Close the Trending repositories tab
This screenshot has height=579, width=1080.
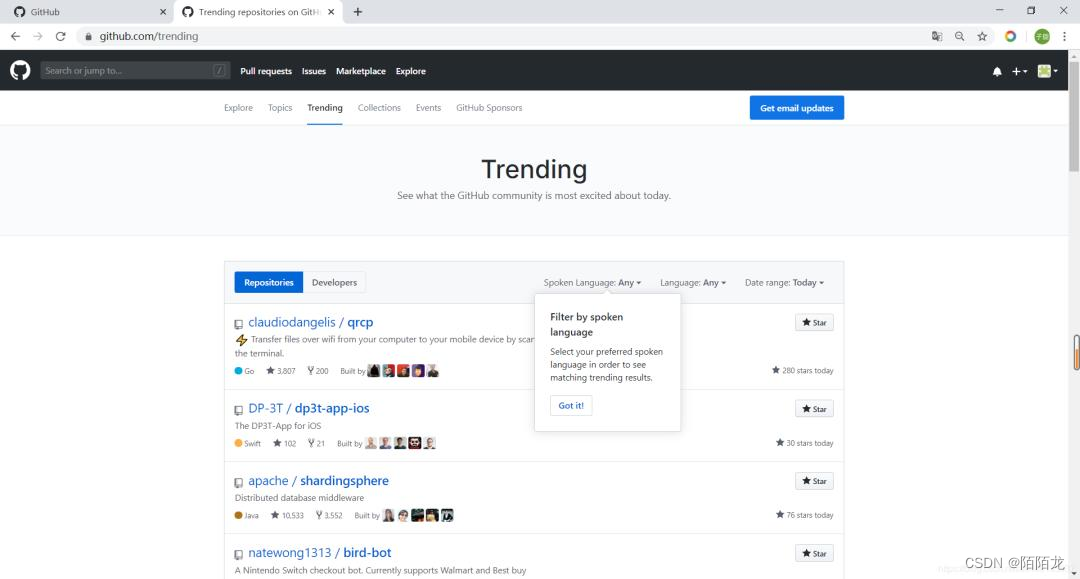point(331,12)
